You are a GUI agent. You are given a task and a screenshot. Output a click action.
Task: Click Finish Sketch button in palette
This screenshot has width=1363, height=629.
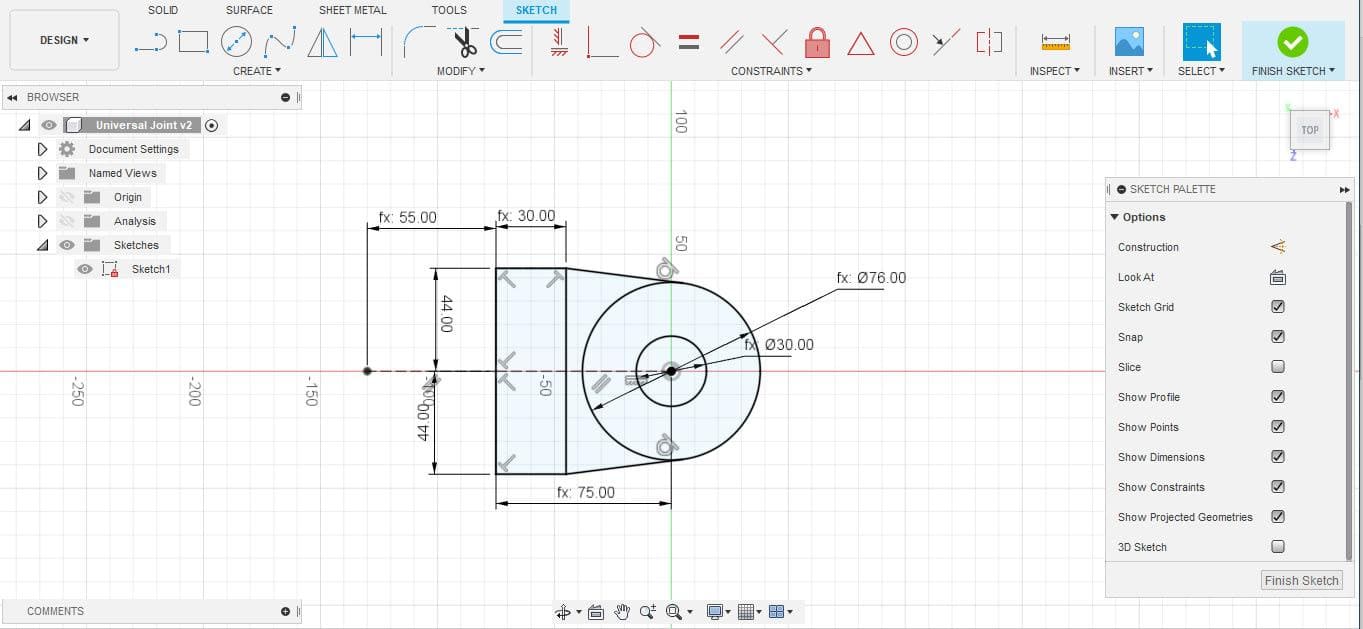1301,580
